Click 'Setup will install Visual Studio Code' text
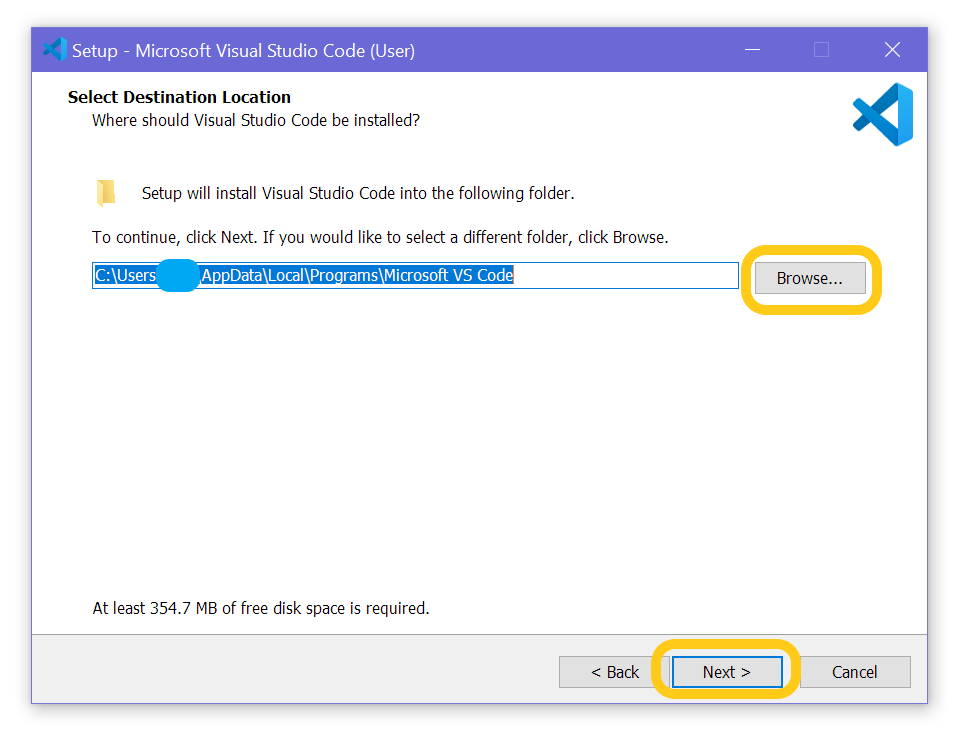This screenshot has height=736, width=967. (x=358, y=194)
